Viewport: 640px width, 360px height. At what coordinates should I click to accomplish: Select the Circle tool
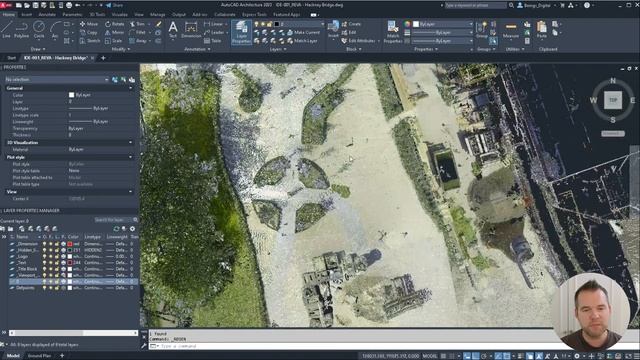[39, 30]
